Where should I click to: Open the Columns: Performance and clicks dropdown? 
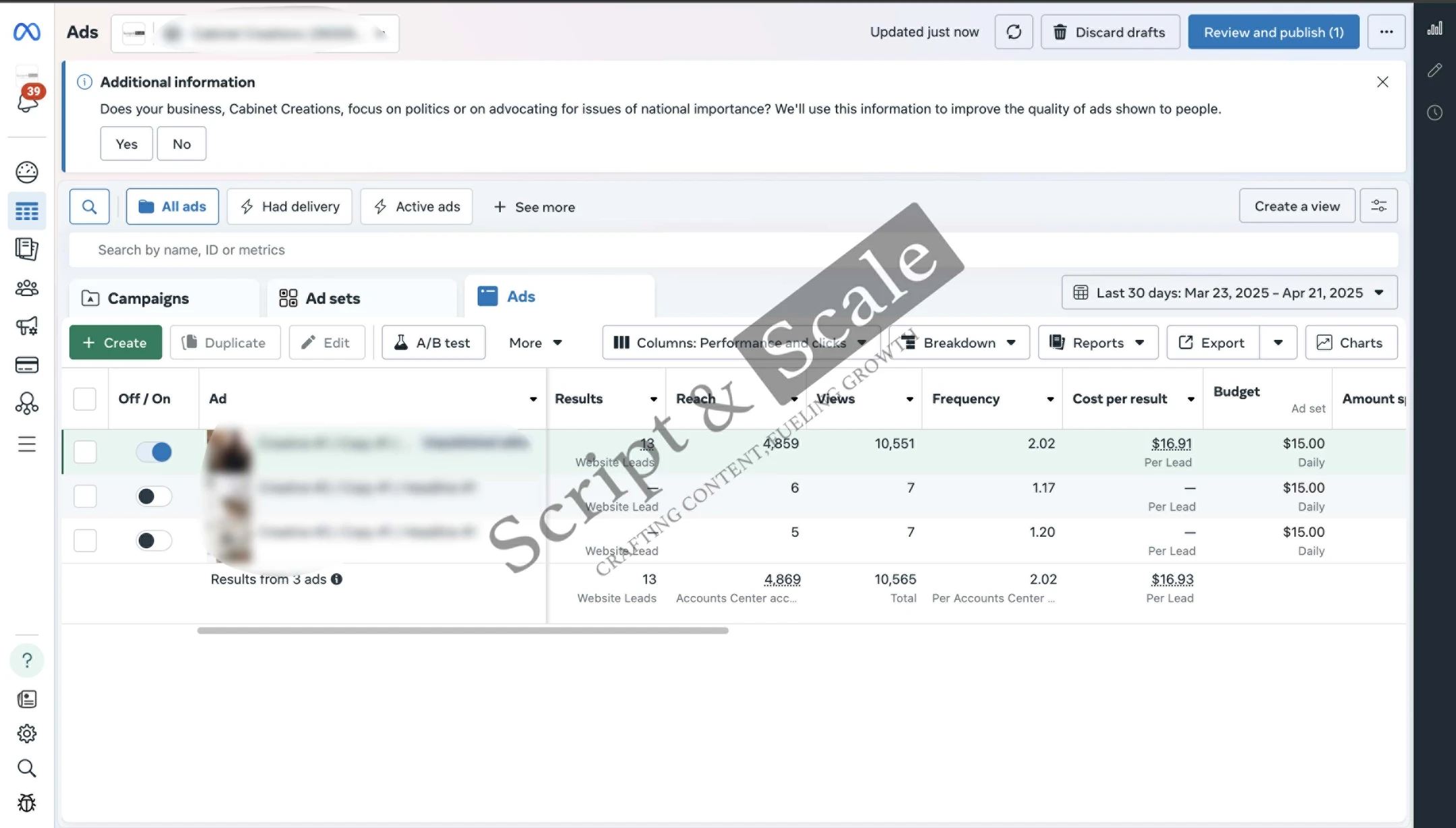coord(740,343)
